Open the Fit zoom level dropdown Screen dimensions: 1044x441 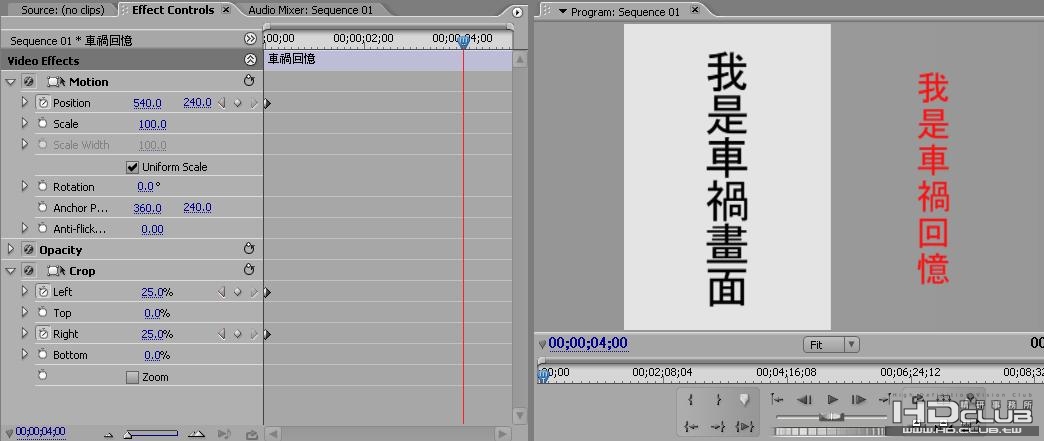point(832,344)
